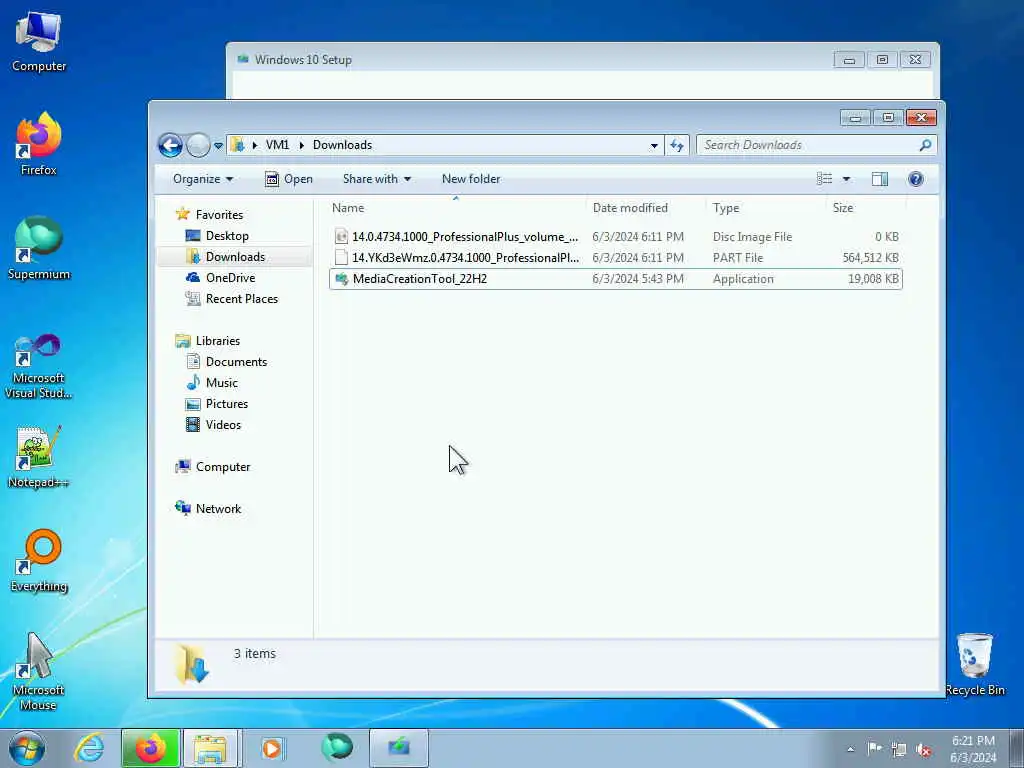The width and height of the screenshot is (1024, 768).
Task: Open the Supermium desktop shortcut
Action: point(39,248)
